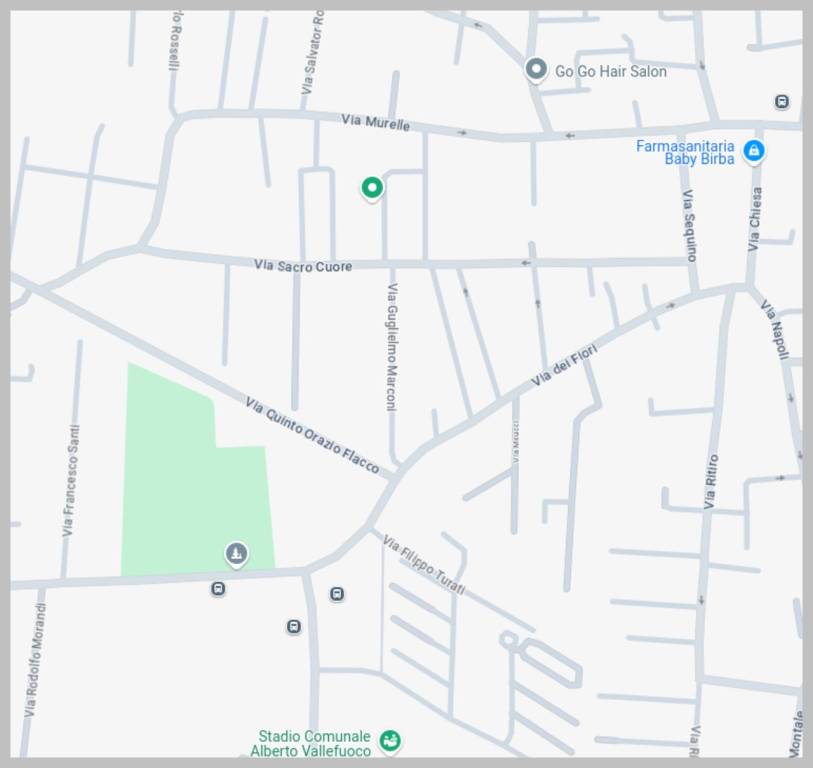Select Via Guglielmo Marconi street label
This screenshot has height=768, width=813.
click(393, 347)
